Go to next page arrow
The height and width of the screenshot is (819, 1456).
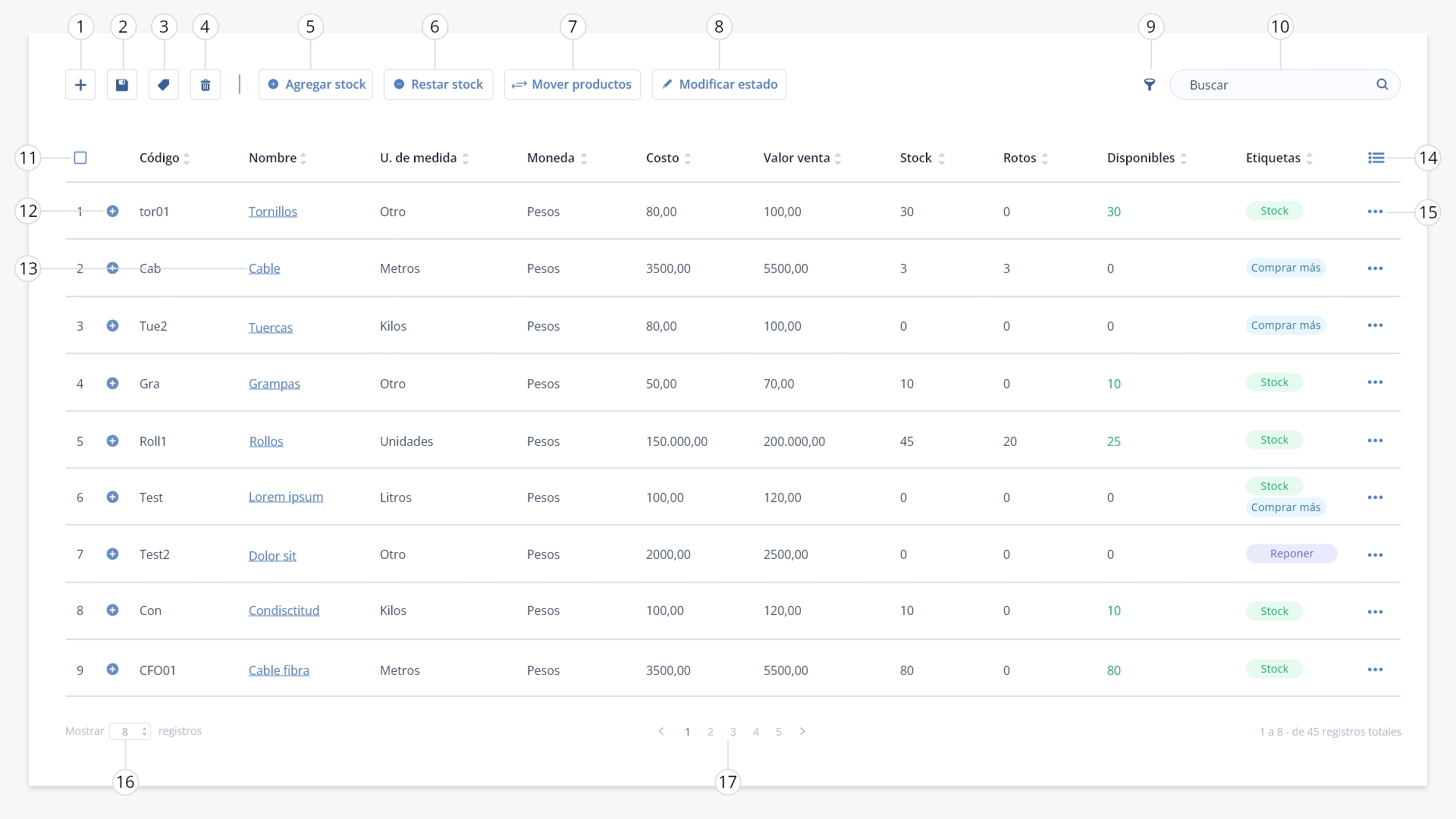[x=802, y=732]
